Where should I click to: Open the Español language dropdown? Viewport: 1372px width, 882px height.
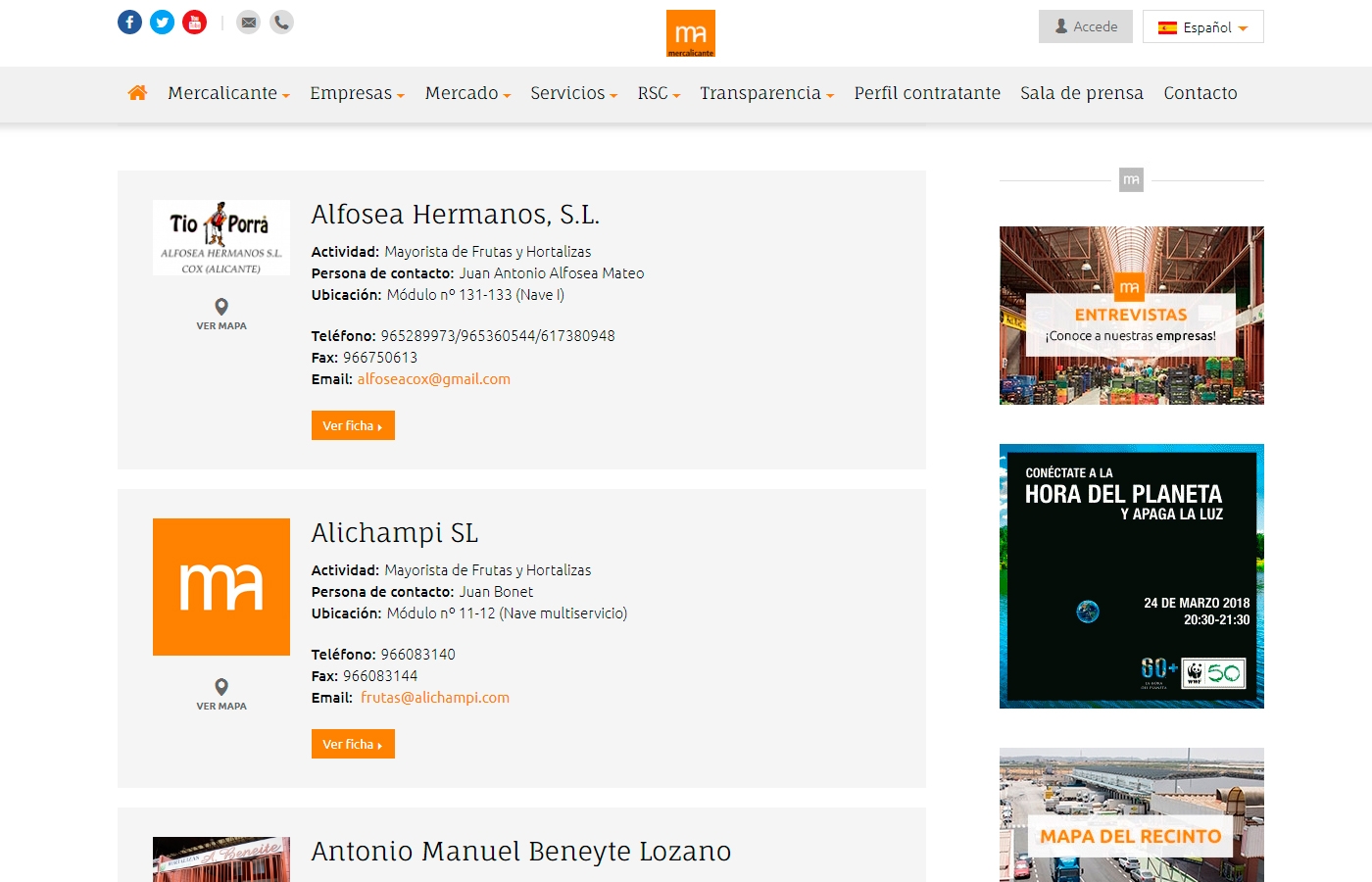click(x=1203, y=26)
